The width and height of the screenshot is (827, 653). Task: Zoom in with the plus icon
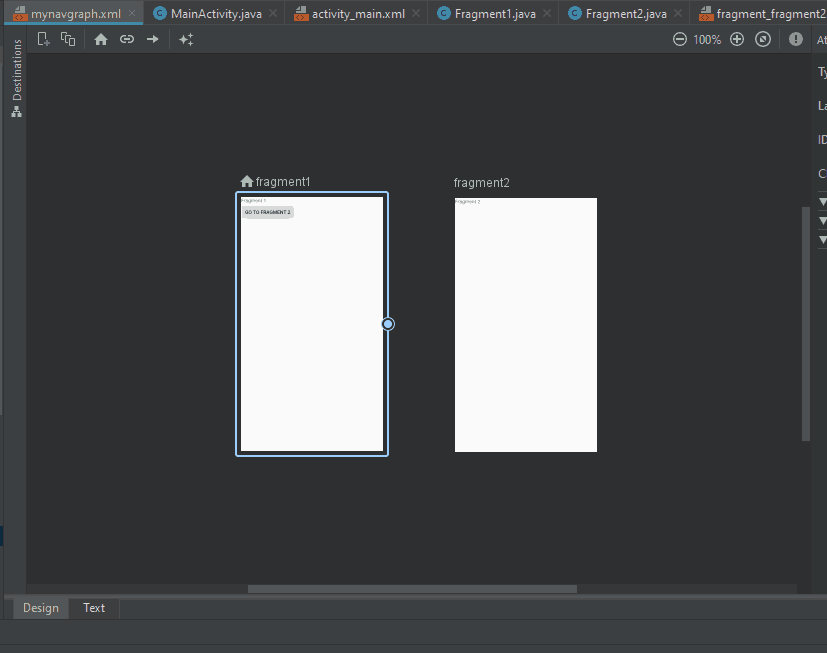(737, 39)
